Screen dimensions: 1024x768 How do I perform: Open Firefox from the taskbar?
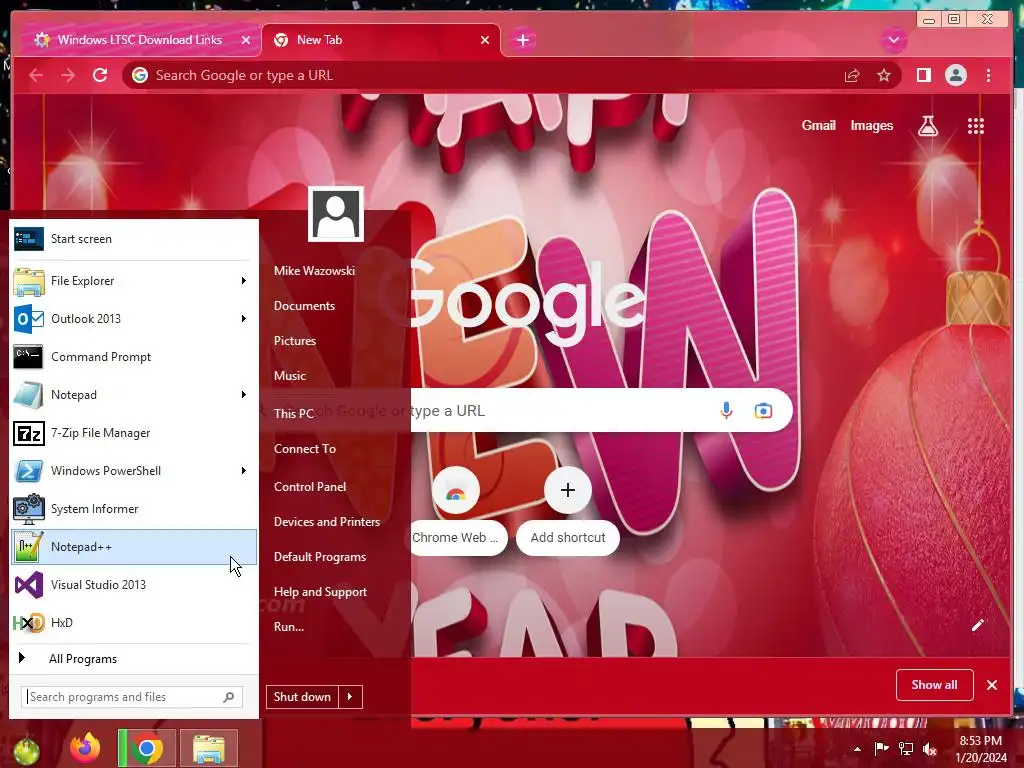pos(86,748)
